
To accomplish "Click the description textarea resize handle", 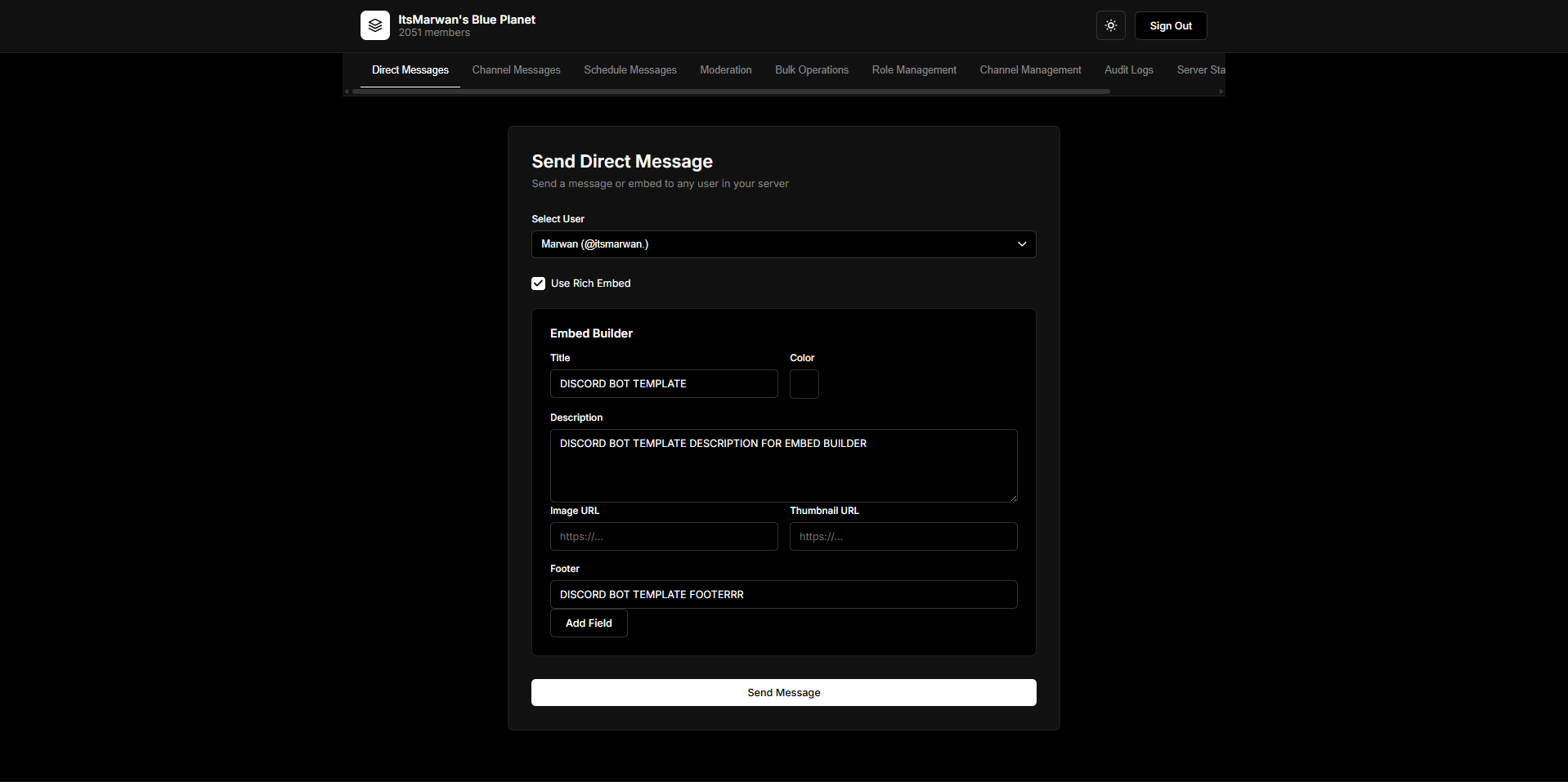I will point(1013,498).
